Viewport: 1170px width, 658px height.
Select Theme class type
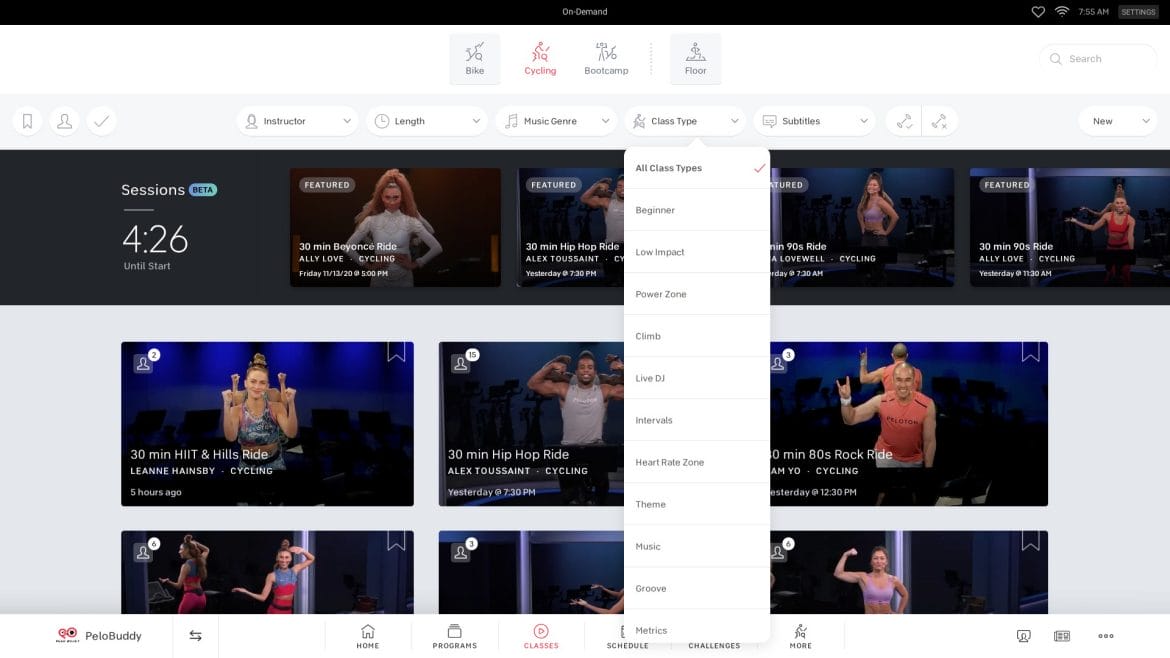[697, 504]
